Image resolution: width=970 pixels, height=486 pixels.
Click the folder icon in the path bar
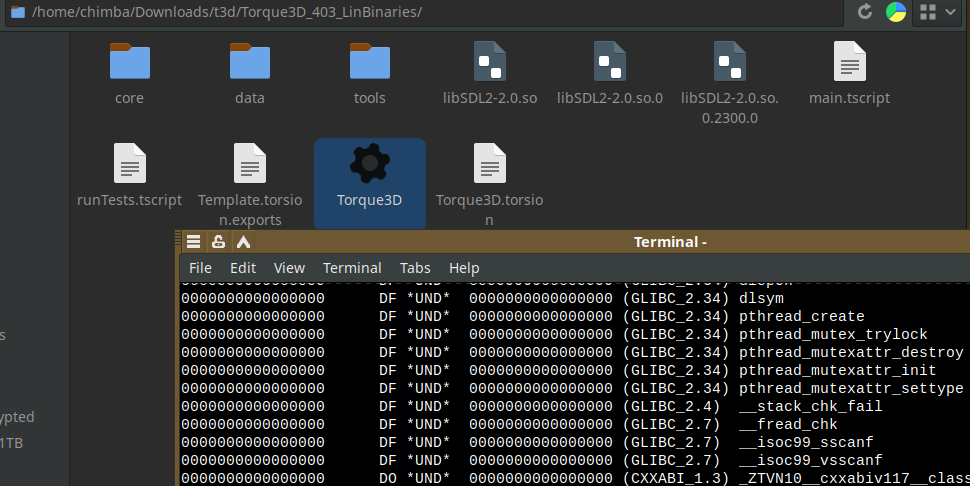18,12
